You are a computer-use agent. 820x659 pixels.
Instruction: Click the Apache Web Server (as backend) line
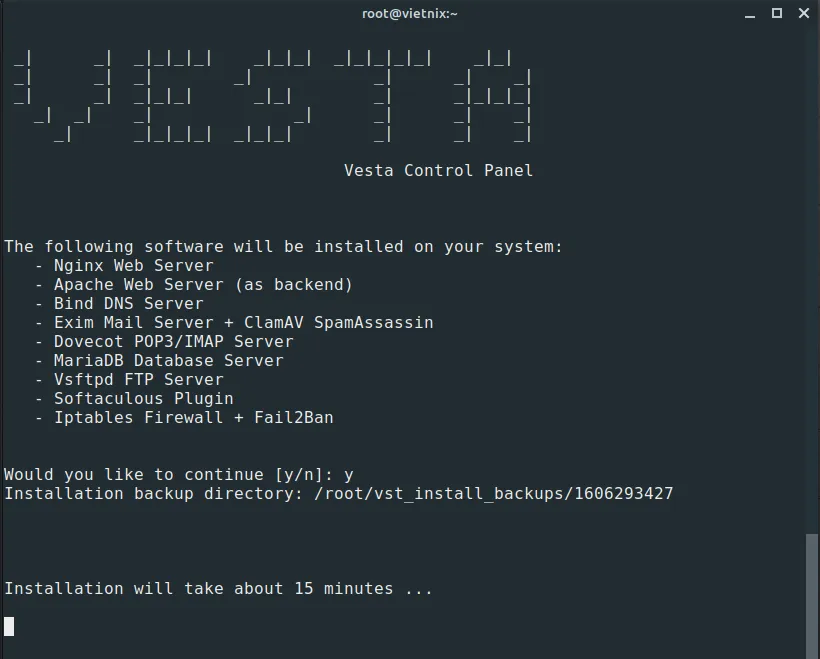[194, 285]
